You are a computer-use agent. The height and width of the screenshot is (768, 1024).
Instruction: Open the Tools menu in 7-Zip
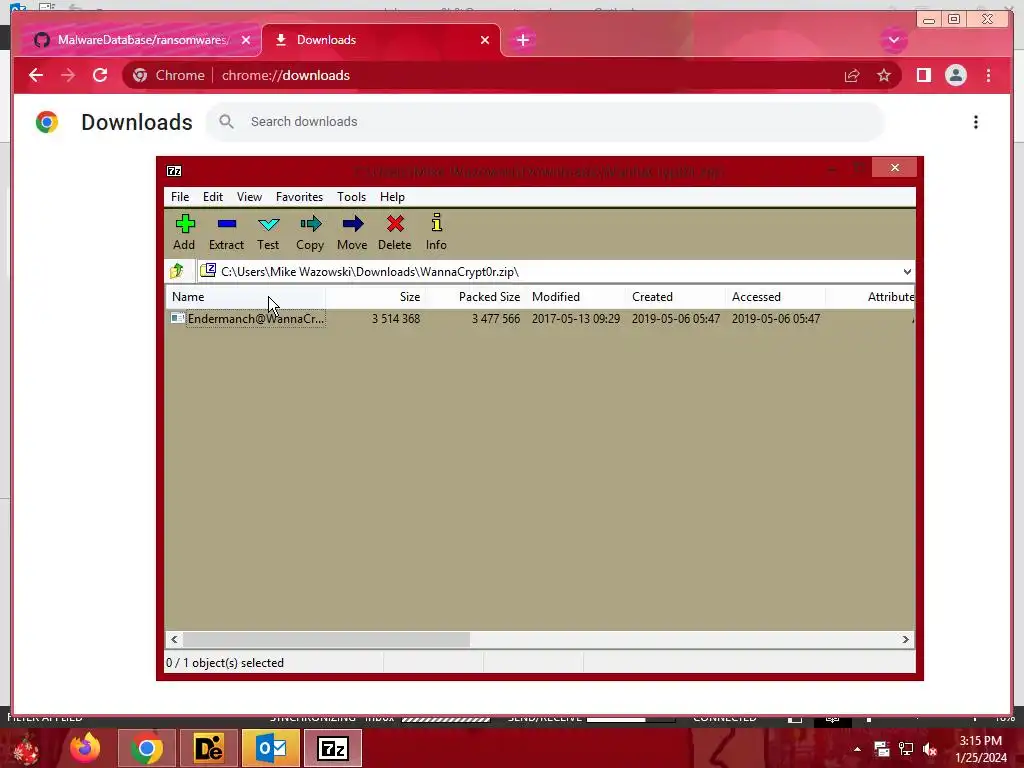click(x=351, y=197)
